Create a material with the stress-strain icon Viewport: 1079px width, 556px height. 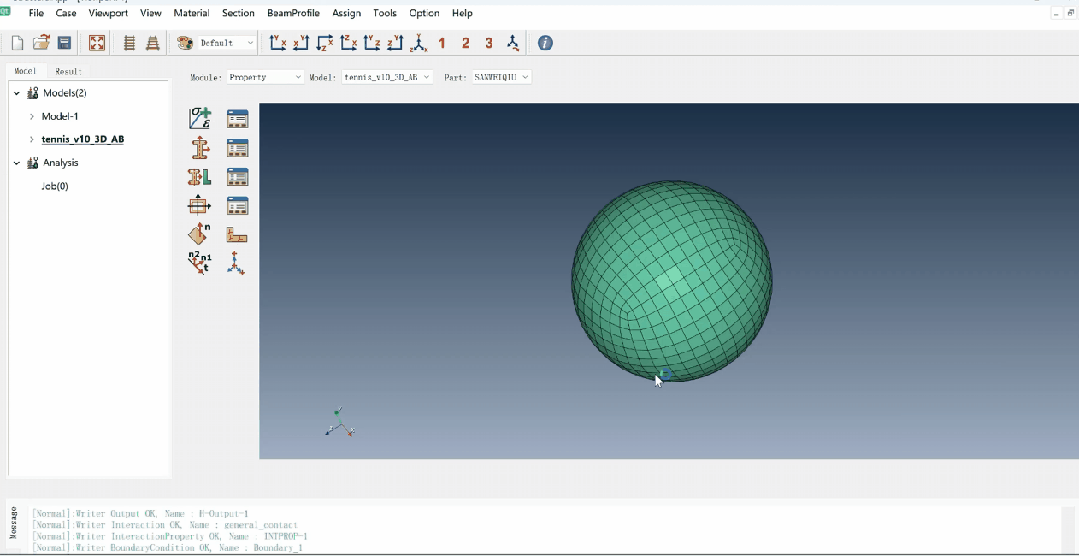(x=200, y=118)
